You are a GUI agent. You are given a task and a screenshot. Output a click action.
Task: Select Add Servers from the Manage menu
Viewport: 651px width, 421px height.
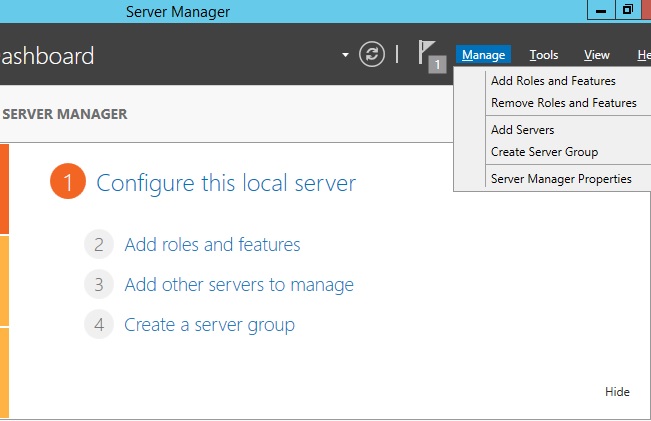(x=522, y=130)
